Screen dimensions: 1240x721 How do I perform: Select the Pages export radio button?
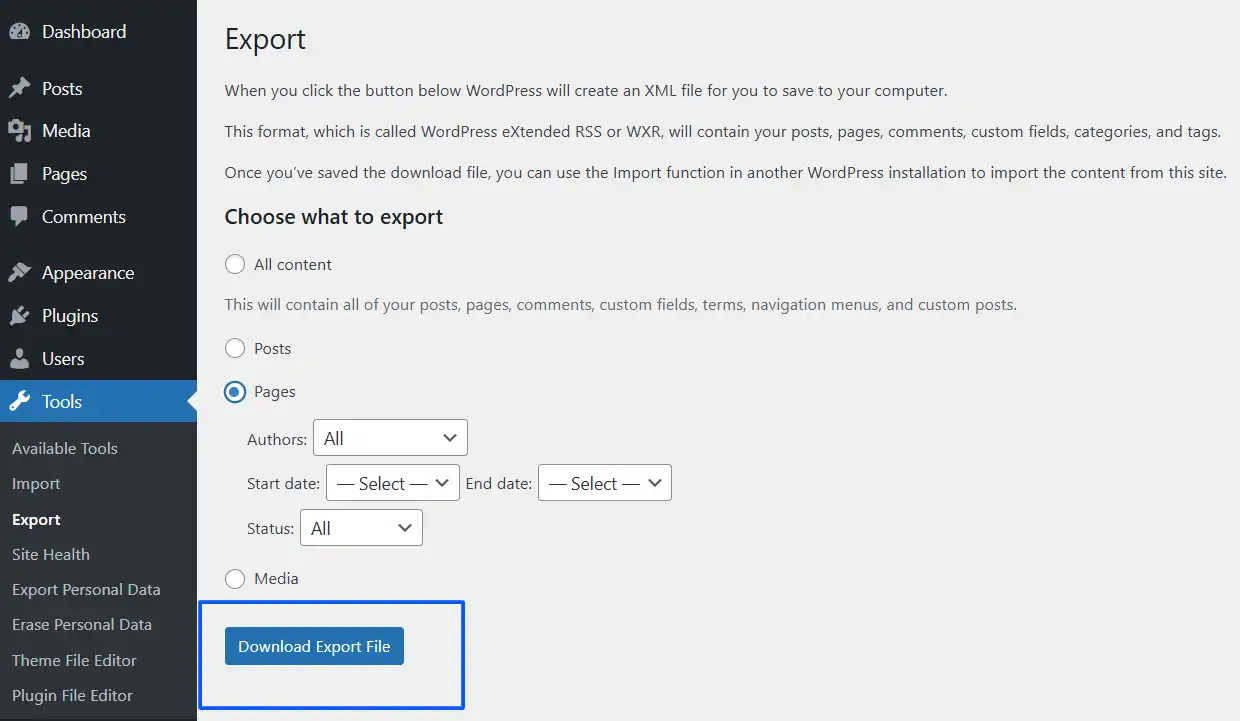click(235, 392)
